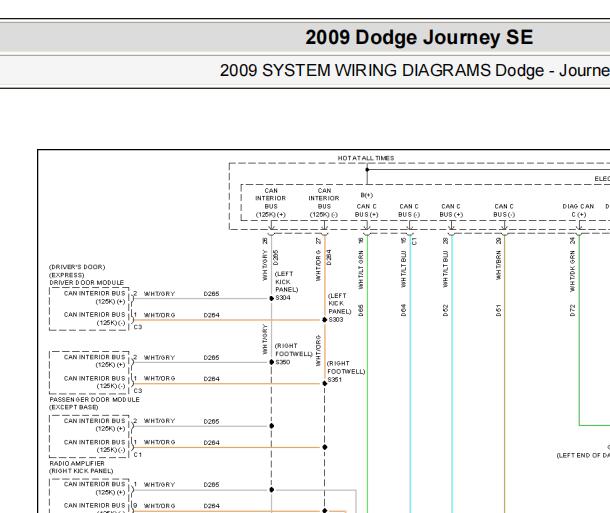Click the '(DRIVER'S DOOR)' location label
This screenshot has width=610, height=513.
click(x=77, y=267)
